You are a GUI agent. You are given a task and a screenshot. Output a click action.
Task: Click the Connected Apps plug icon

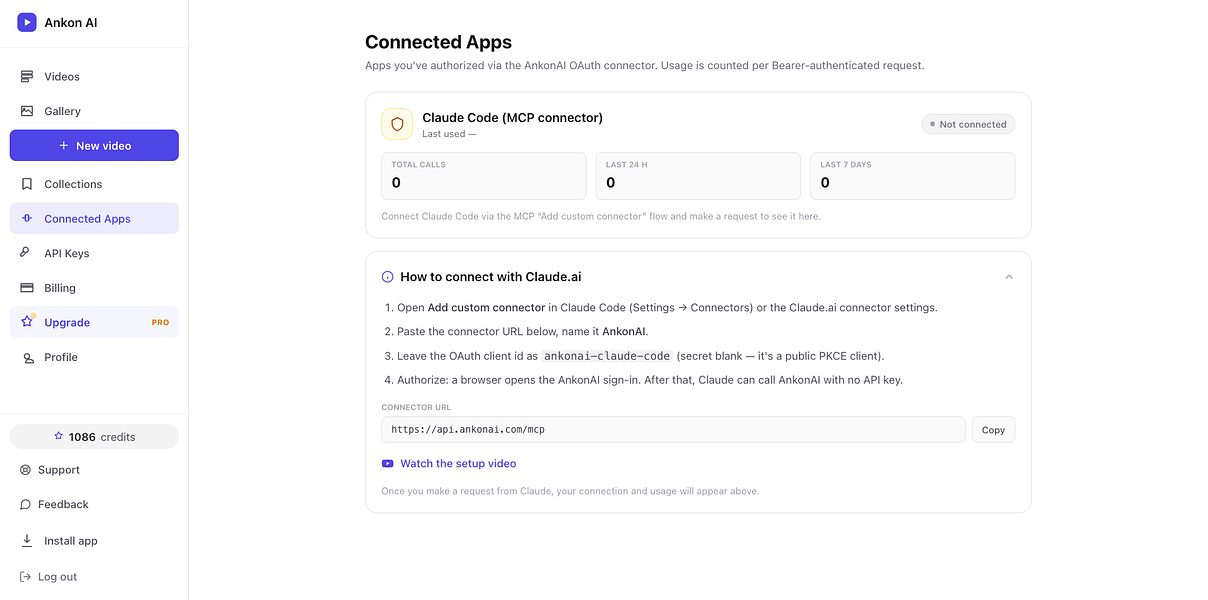27,218
